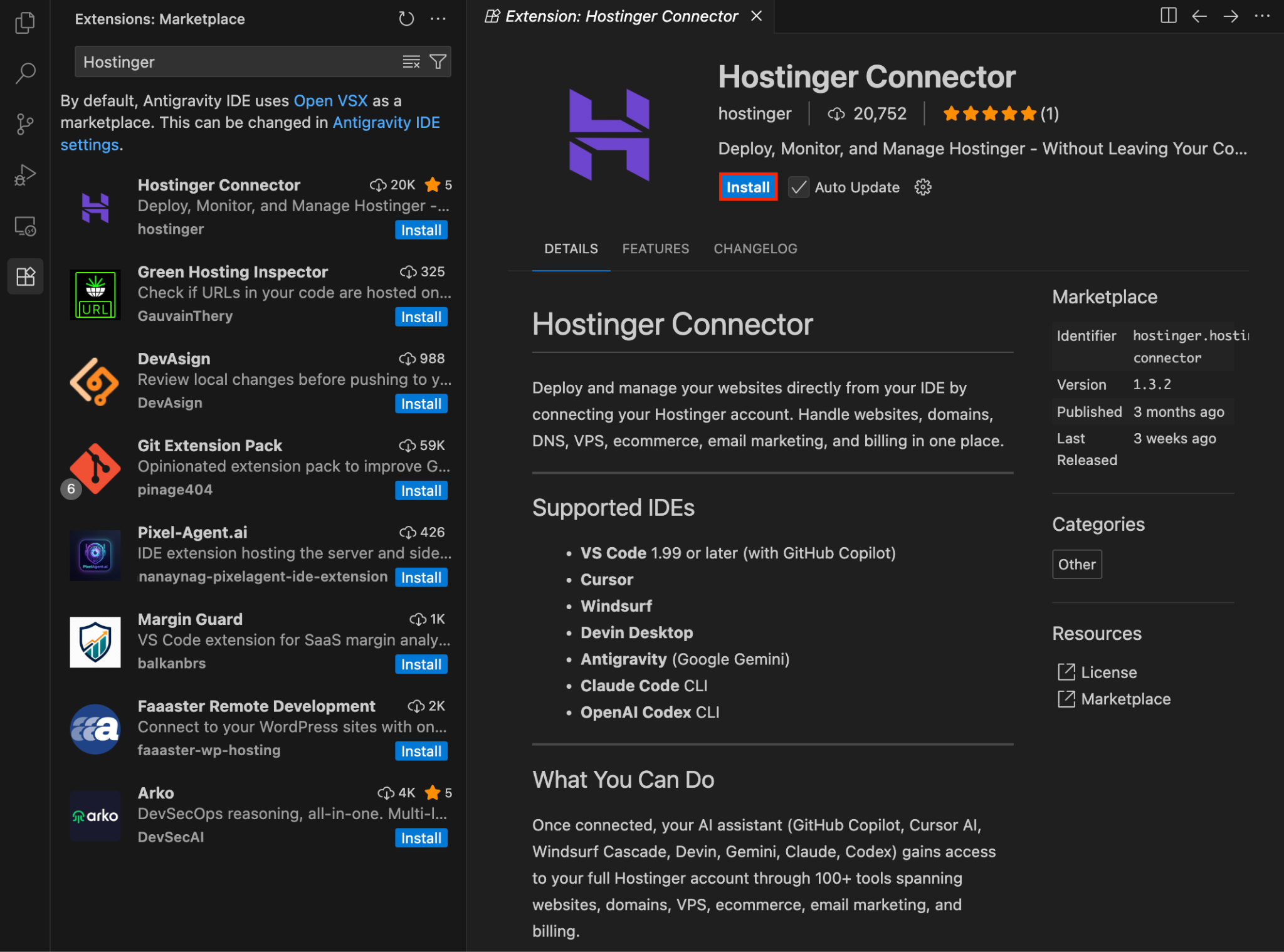The height and width of the screenshot is (952, 1284).
Task: Select the Arko extension icon
Action: 95,815
